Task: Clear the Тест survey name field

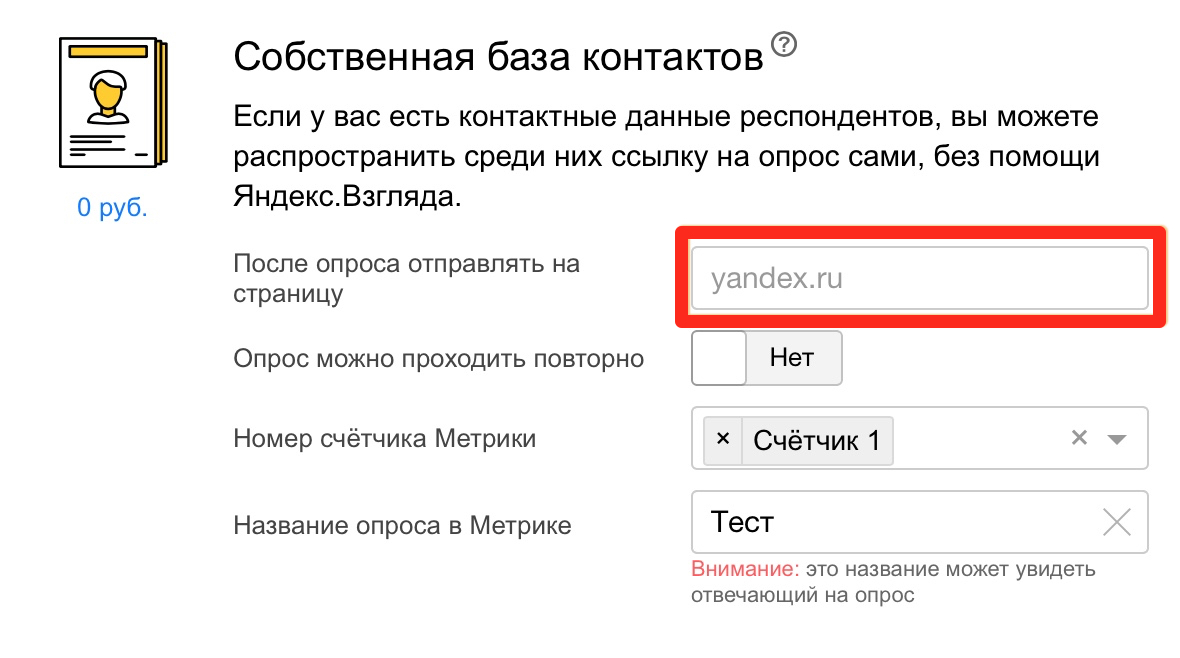Action: tap(1116, 522)
